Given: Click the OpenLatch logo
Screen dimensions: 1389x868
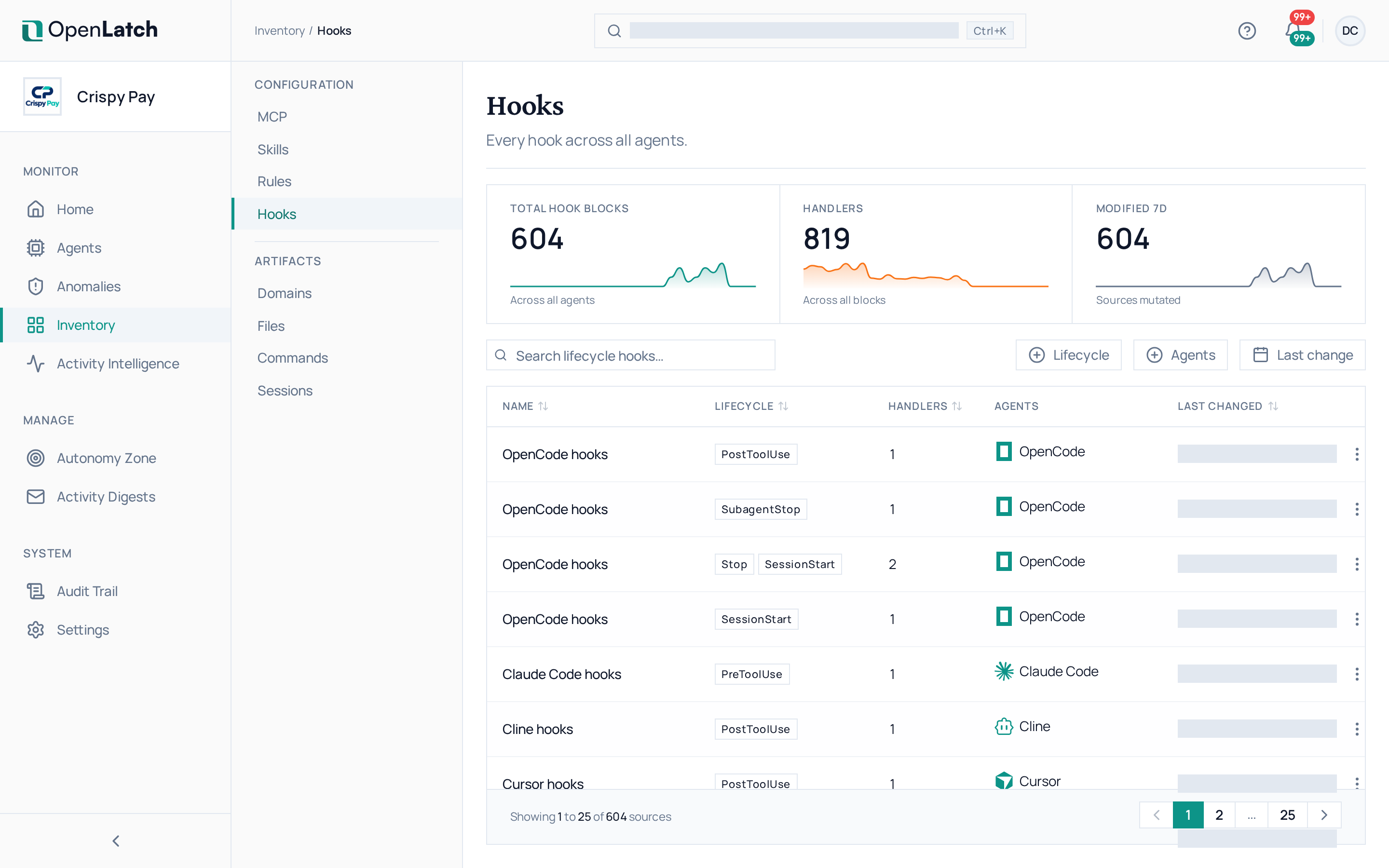Looking at the screenshot, I should pyautogui.click(x=90, y=30).
